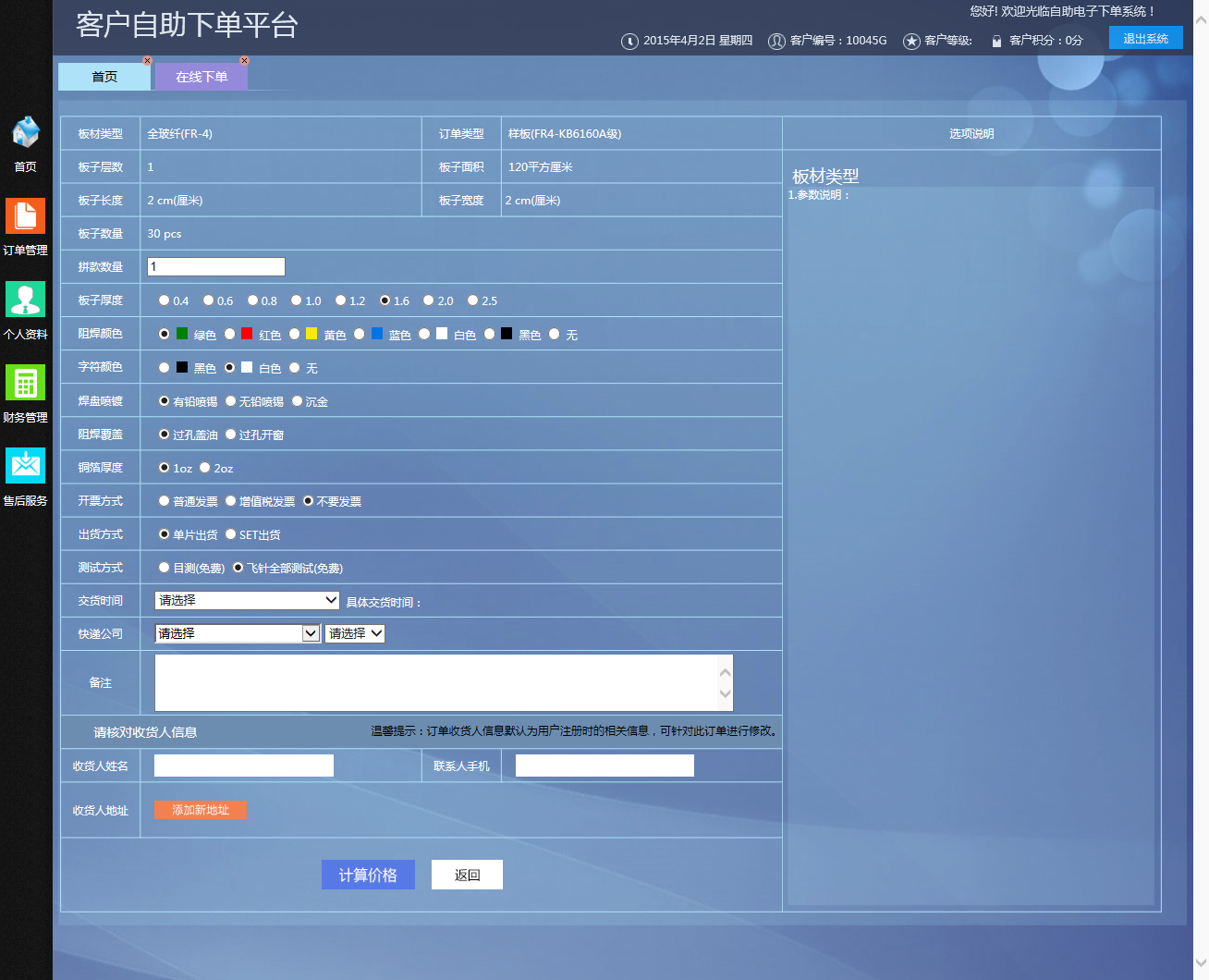The image size is (1209, 980).
Task: Open 订单管理 order management icon
Action: [25, 216]
